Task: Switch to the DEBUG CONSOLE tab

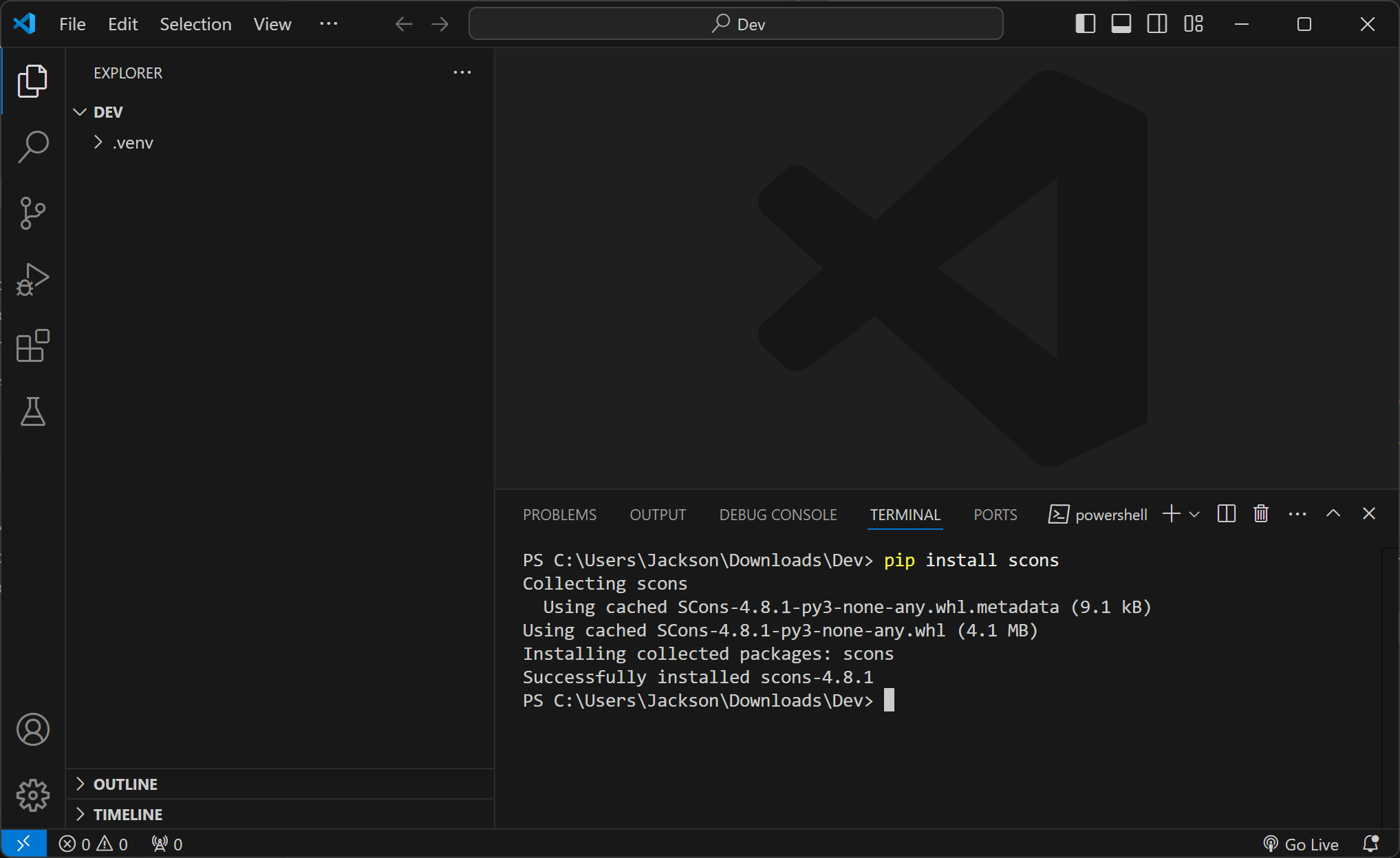Action: (x=777, y=515)
